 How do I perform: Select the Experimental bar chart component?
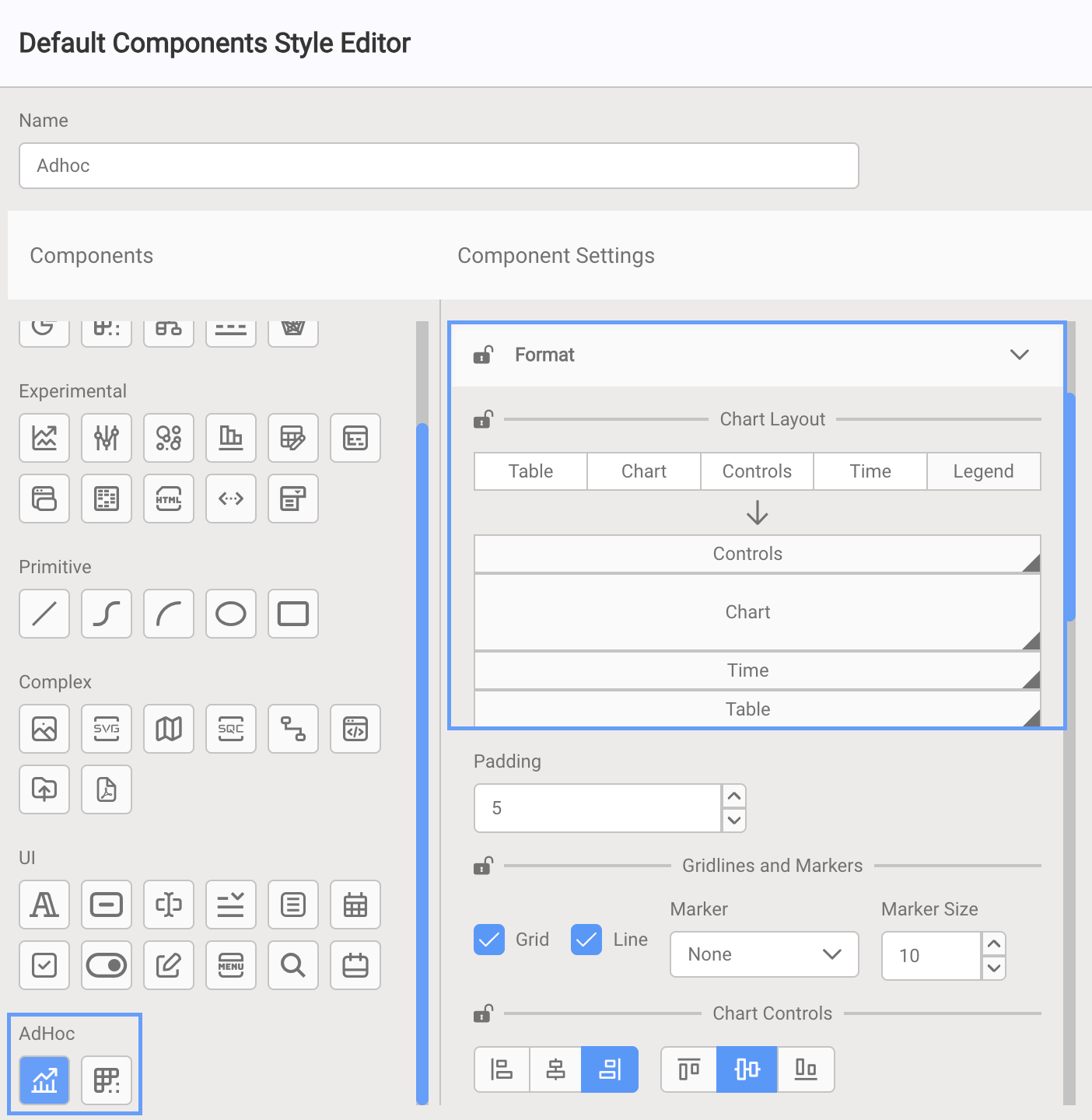coord(231,438)
